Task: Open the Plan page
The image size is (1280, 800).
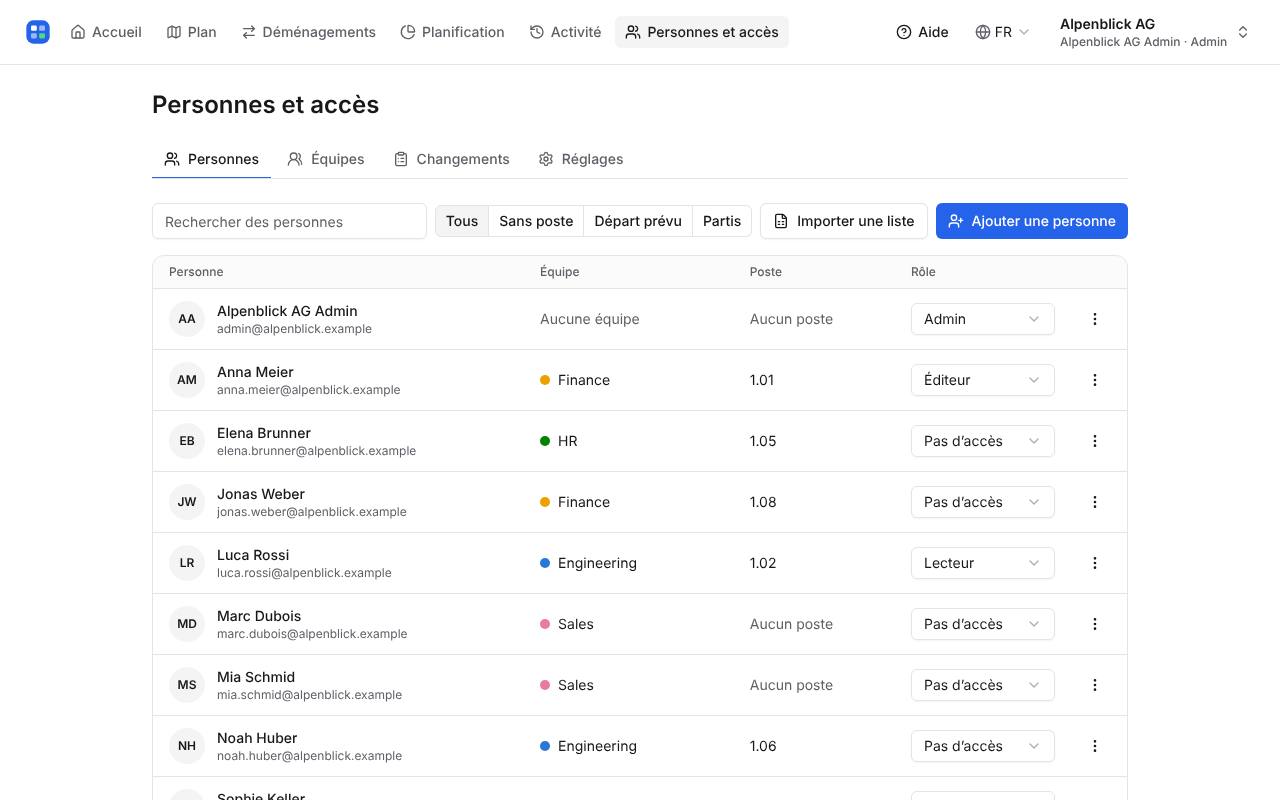Action: click(x=191, y=32)
